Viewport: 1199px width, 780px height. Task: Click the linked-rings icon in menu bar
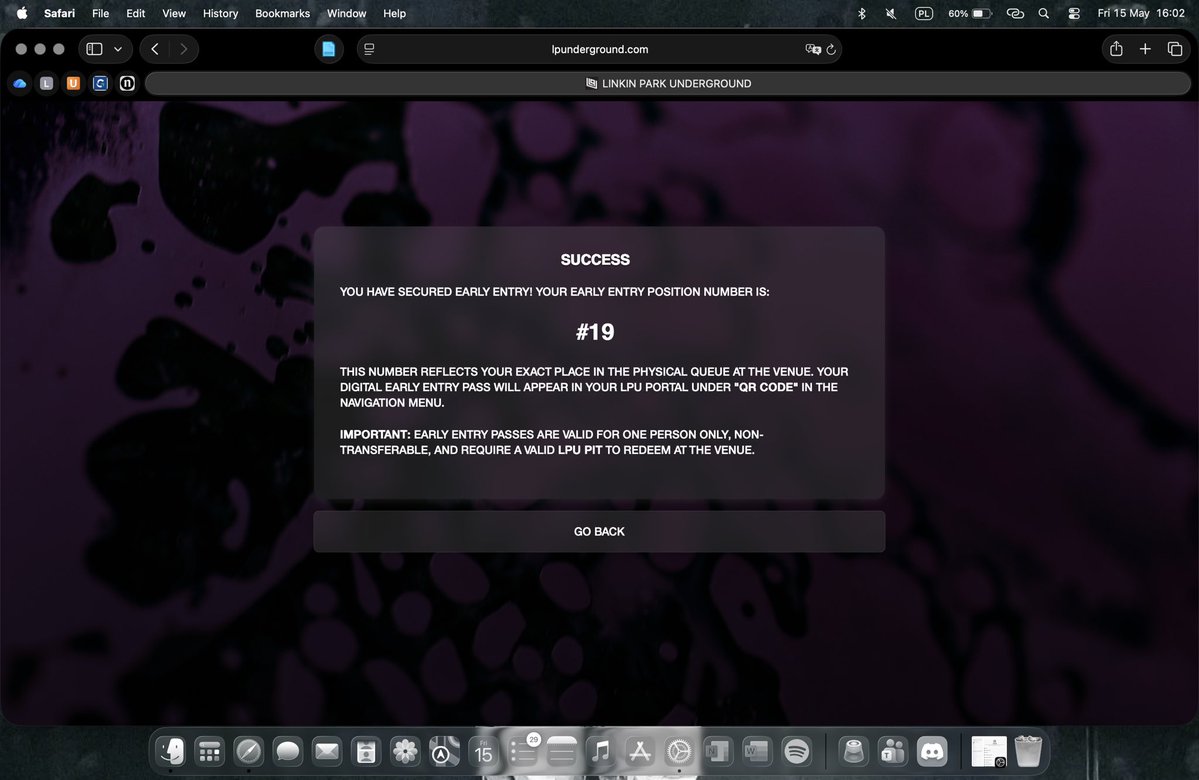(x=1015, y=13)
